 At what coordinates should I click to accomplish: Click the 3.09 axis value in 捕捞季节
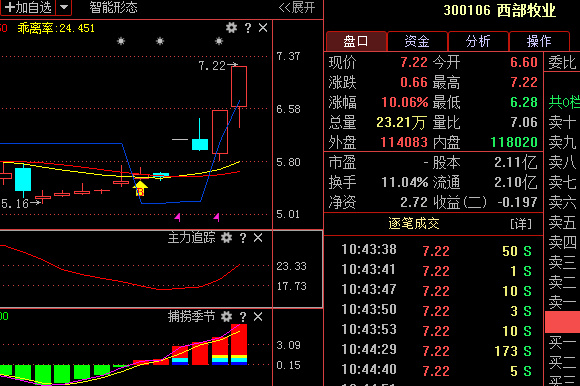288,345
